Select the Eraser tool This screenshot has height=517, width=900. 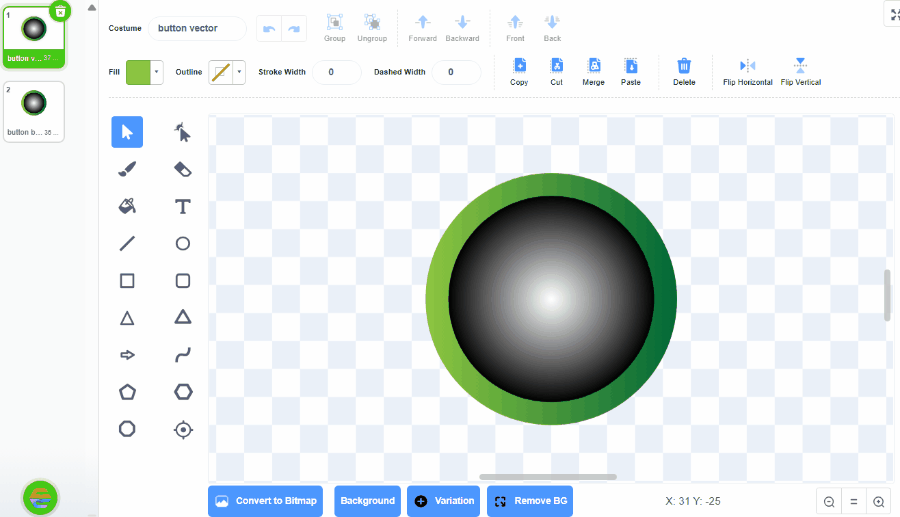pyautogui.click(x=182, y=169)
